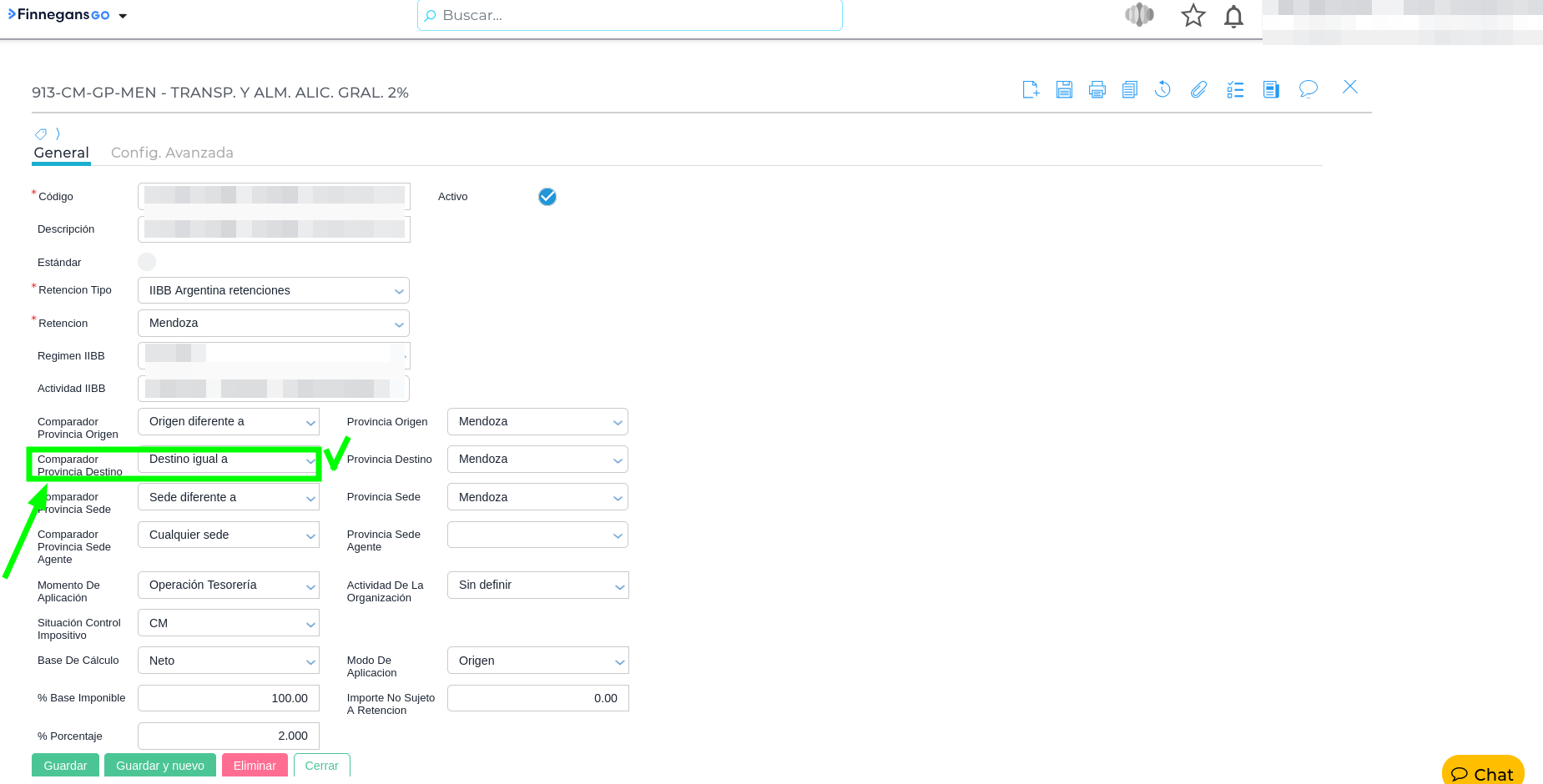Open the Comparador Provincia Destino dropdown
Image resolution: width=1543 pixels, height=784 pixels.
pyautogui.click(x=229, y=460)
